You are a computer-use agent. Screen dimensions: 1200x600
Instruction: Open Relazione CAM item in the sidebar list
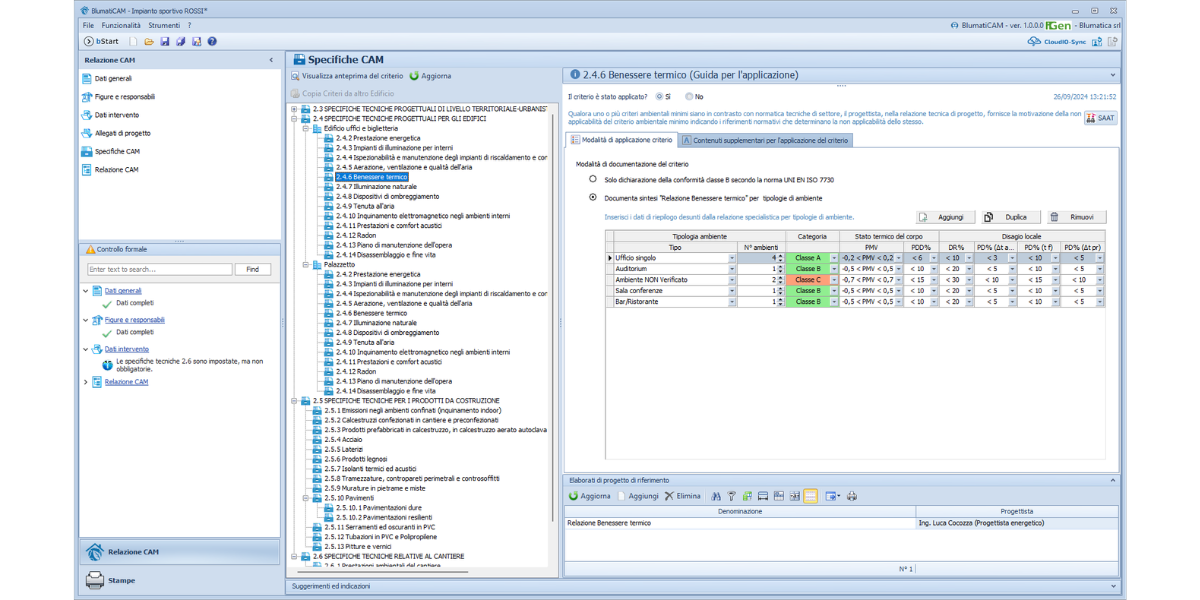(x=109, y=169)
